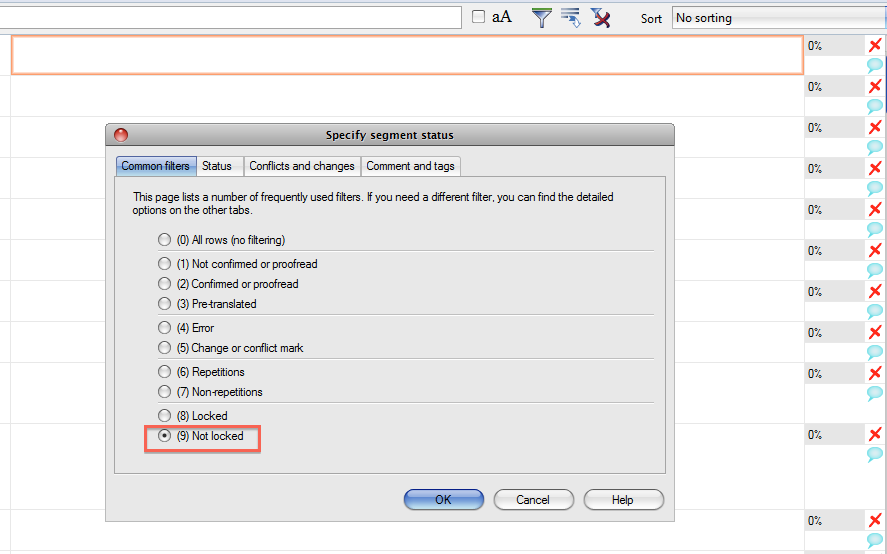The width and height of the screenshot is (887, 554).
Task: Open the comment bubble in first row
Action: tap(875, 65)
